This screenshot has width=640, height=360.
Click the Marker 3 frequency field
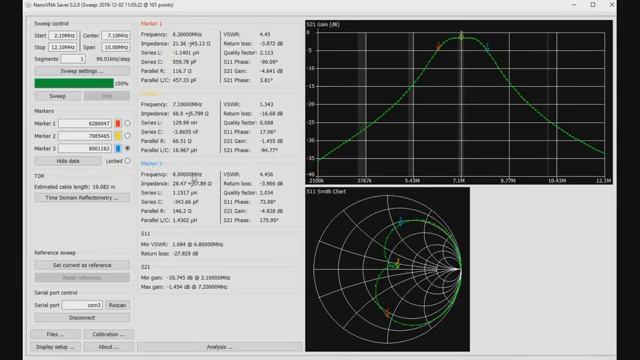click(x=85, y=149)
